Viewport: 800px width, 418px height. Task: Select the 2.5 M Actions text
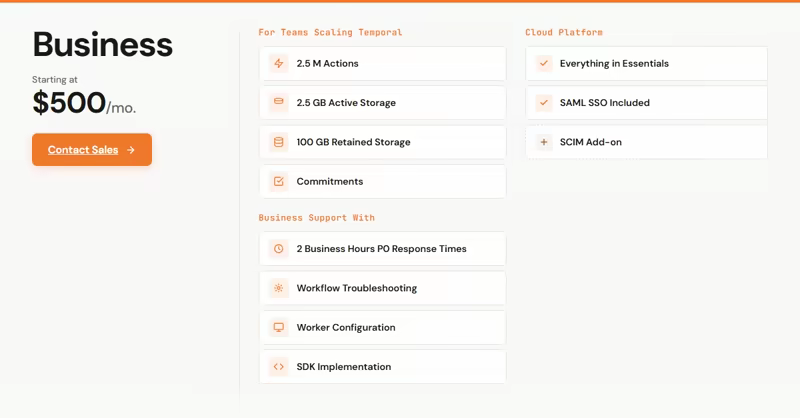pos(328,63)
